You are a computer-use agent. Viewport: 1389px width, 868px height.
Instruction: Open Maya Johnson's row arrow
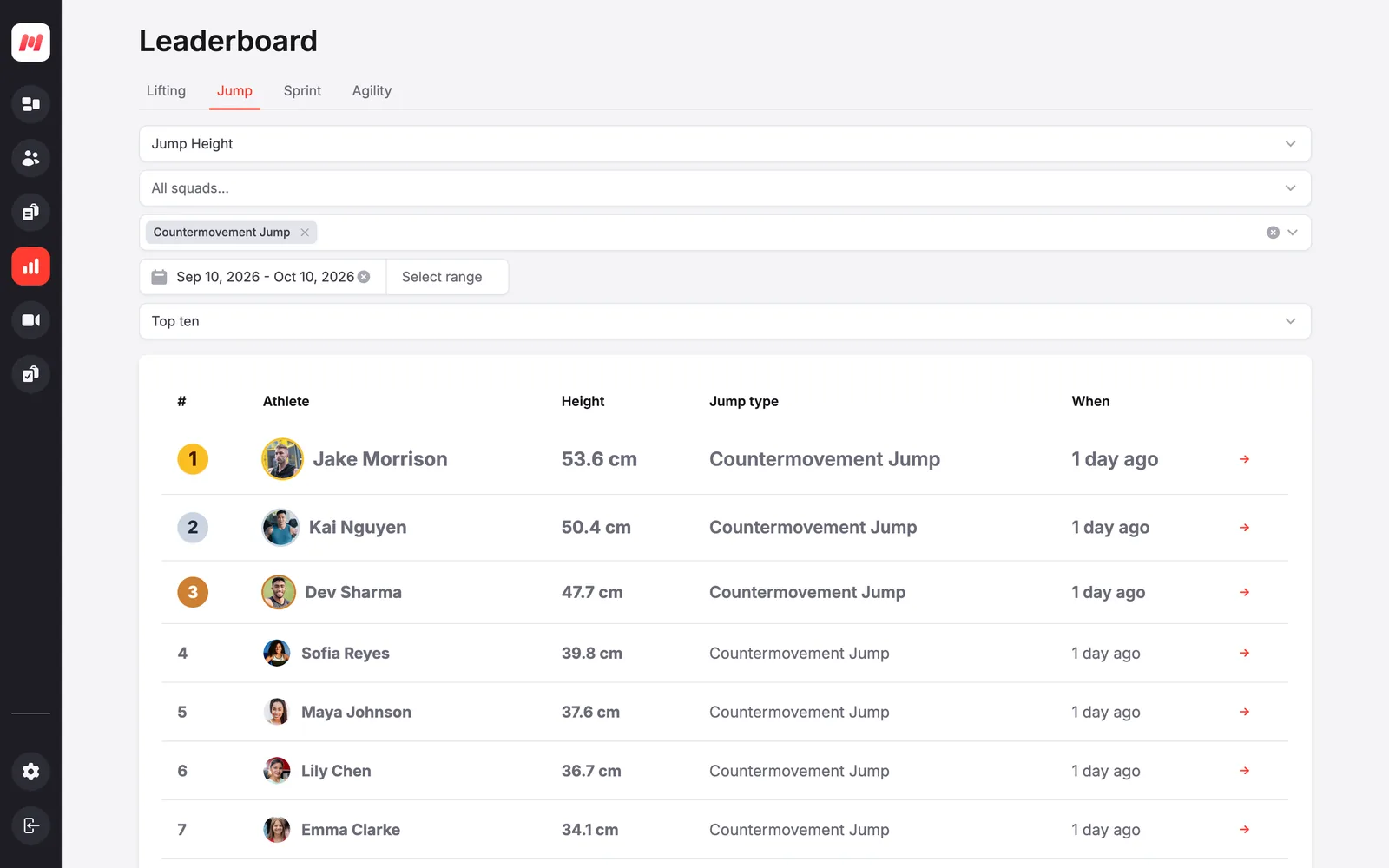1244,712
